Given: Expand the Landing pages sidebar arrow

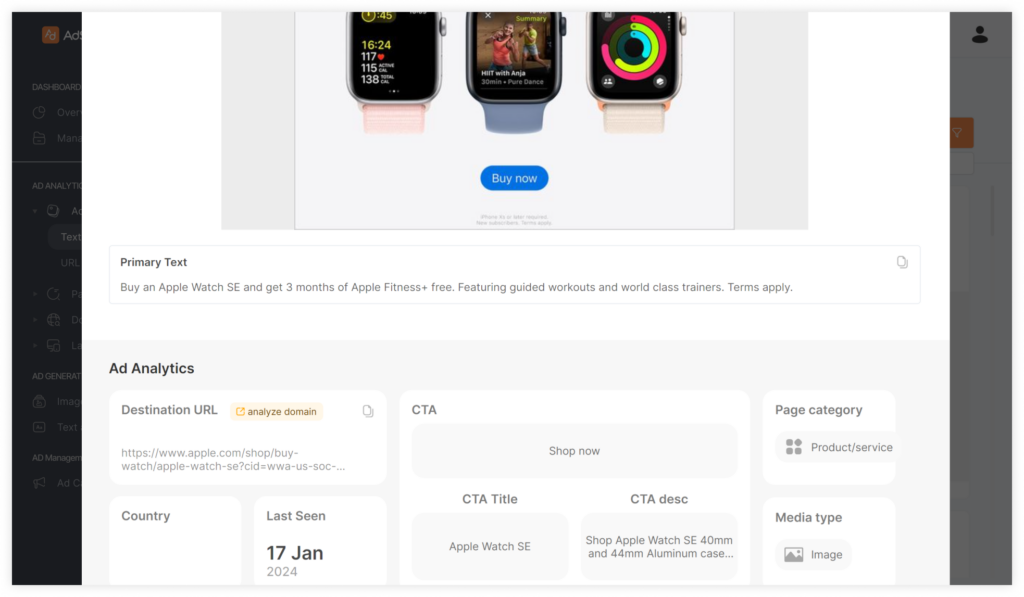Looking at the screenshot, I should (x=35, y=345).
